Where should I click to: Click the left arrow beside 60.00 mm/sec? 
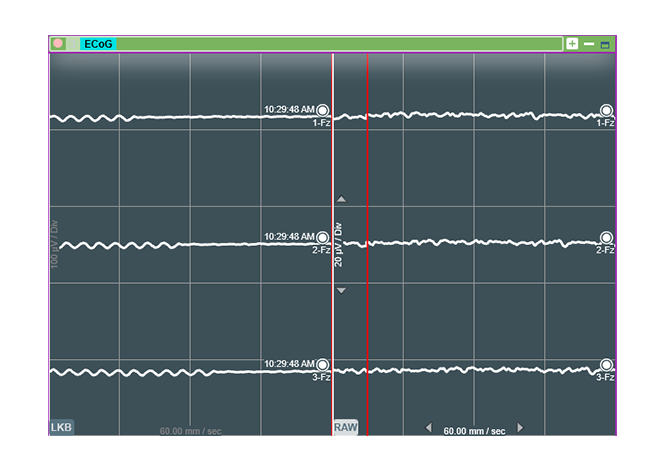point(429,428)
